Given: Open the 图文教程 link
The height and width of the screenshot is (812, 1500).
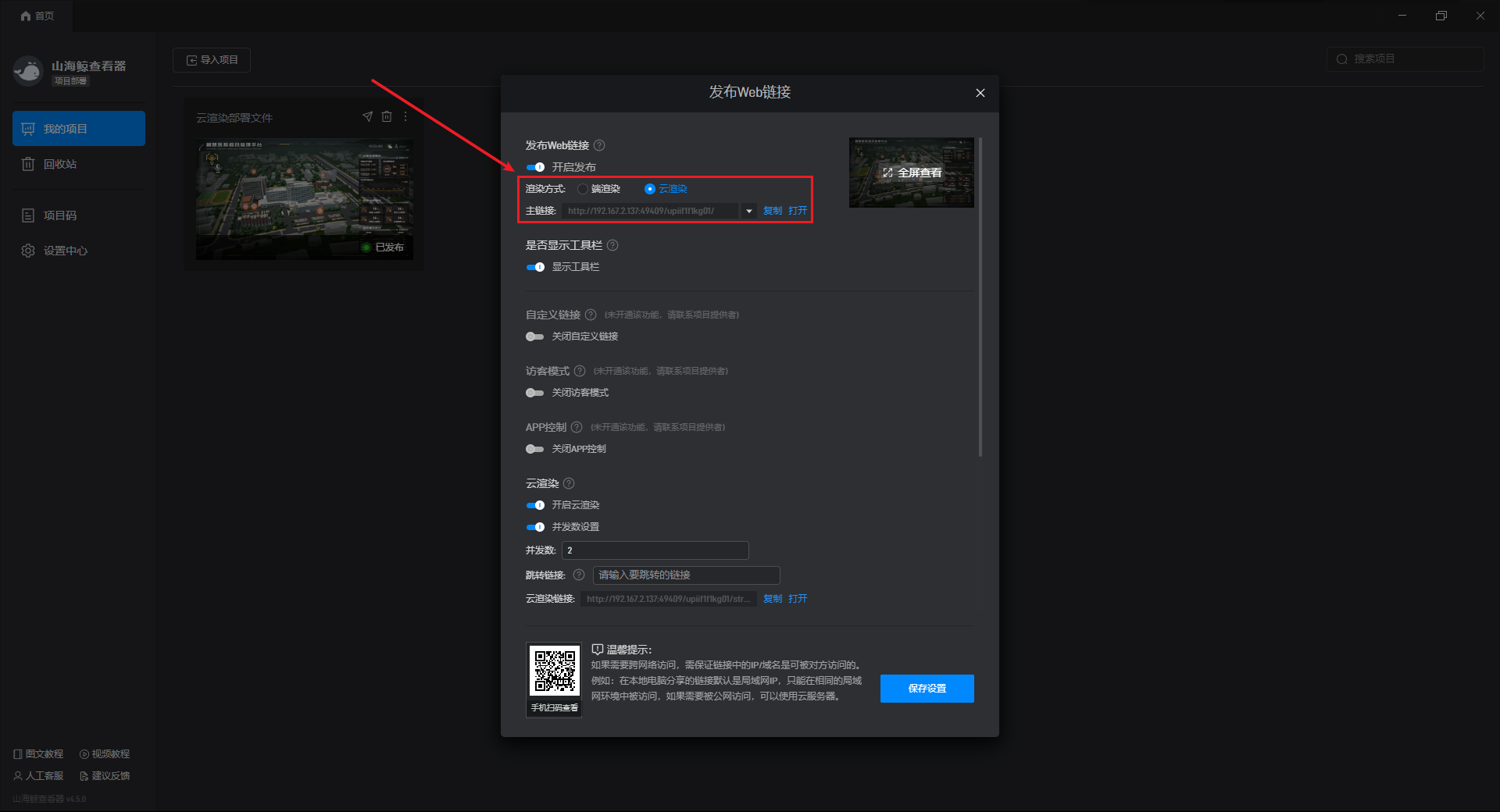Looking at the screenshot, I should pos(38,754).
